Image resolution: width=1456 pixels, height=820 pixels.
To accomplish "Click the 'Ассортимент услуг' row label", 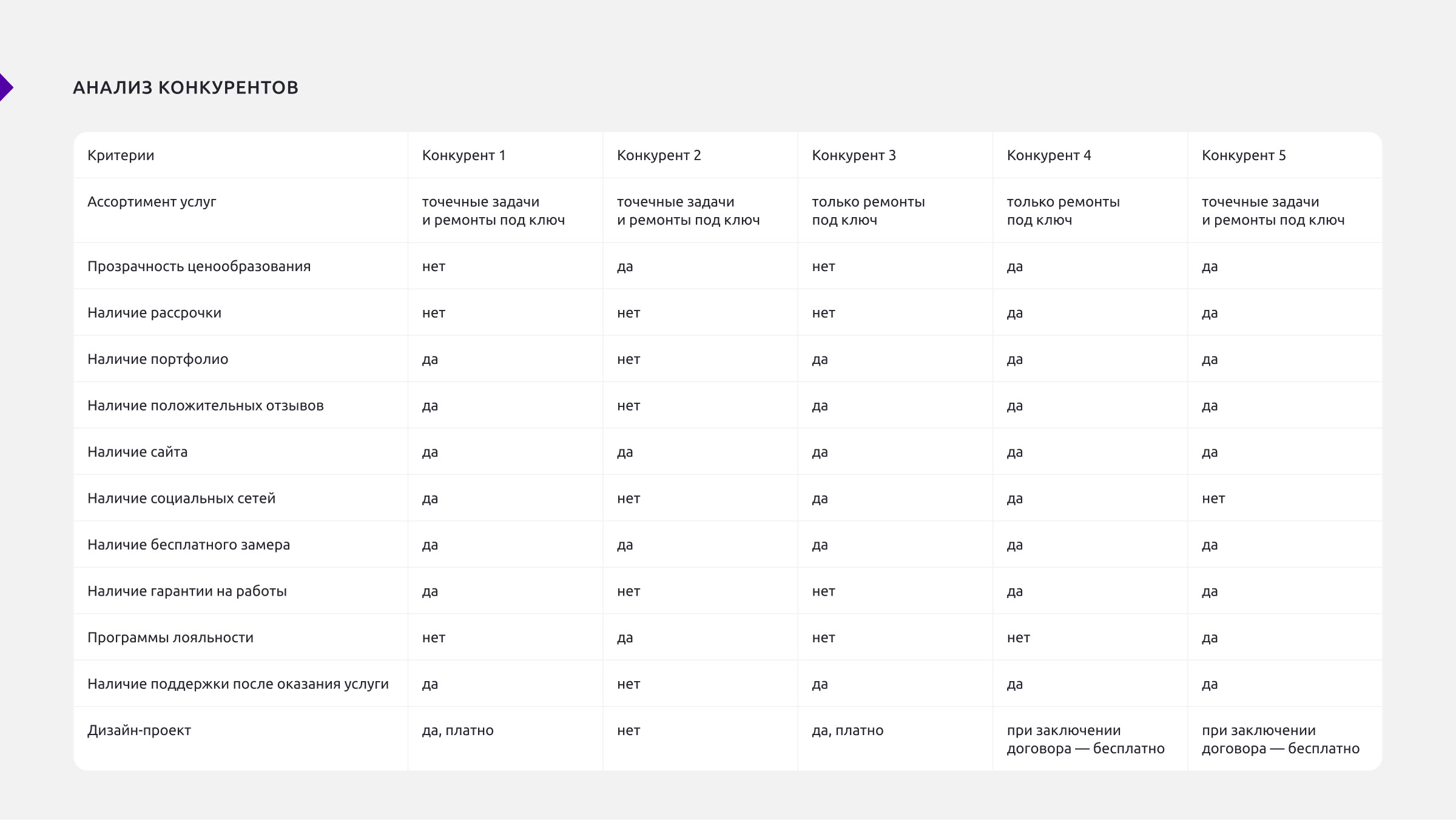I will [152, 202].
